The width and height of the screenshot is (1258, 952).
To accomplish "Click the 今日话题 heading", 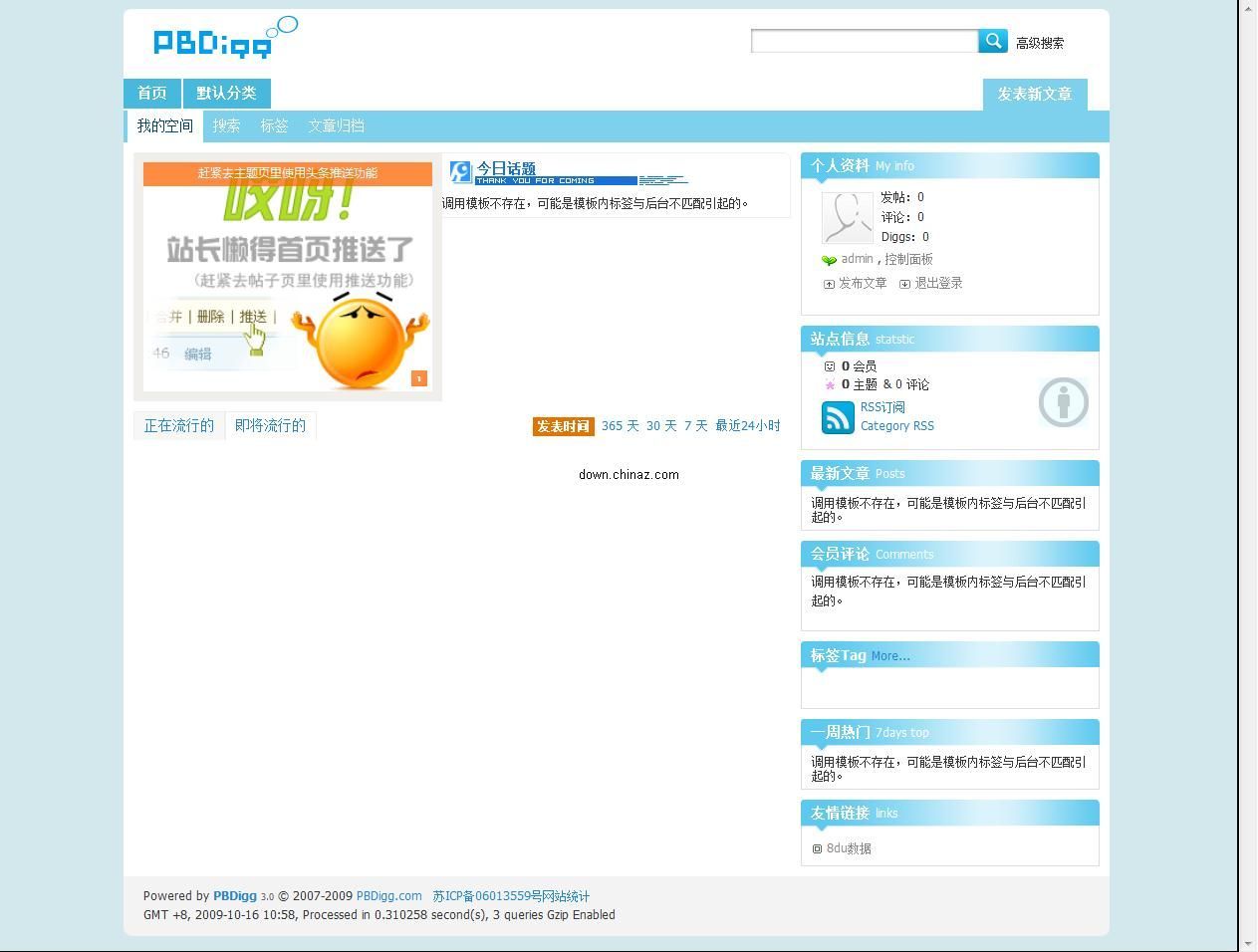I will 506,168.
